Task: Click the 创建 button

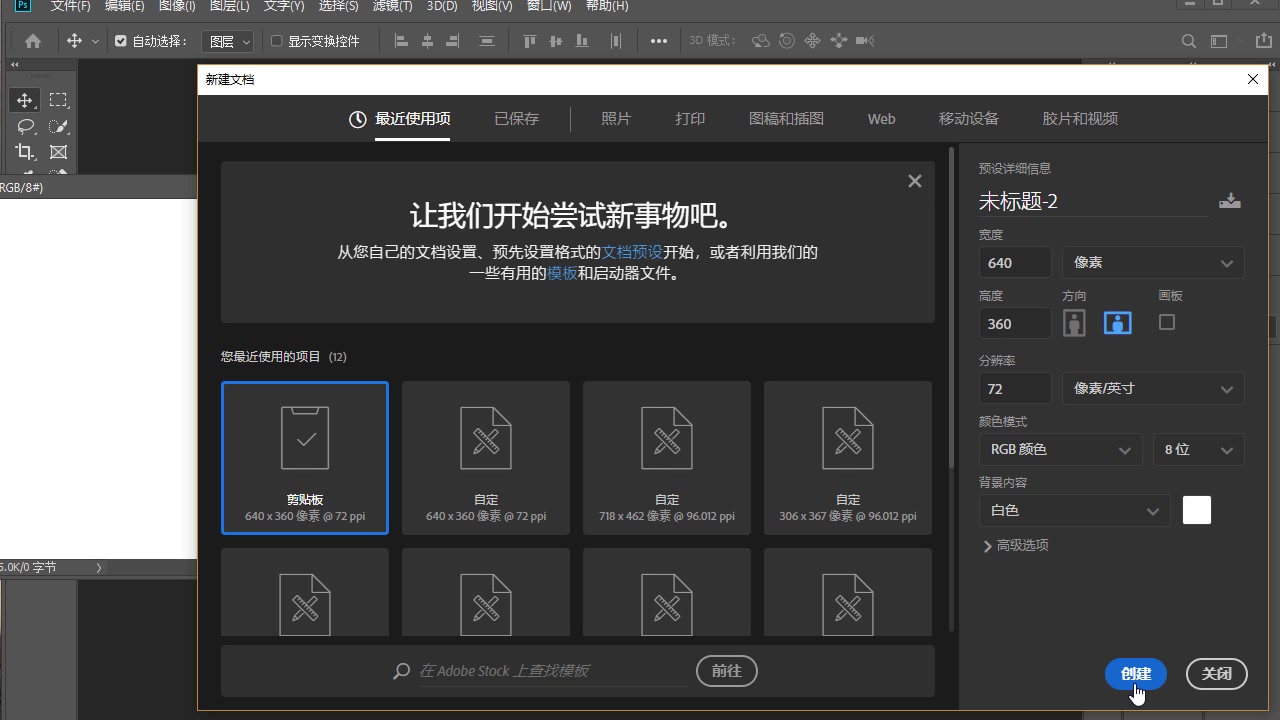Action: coord(1135,674)
